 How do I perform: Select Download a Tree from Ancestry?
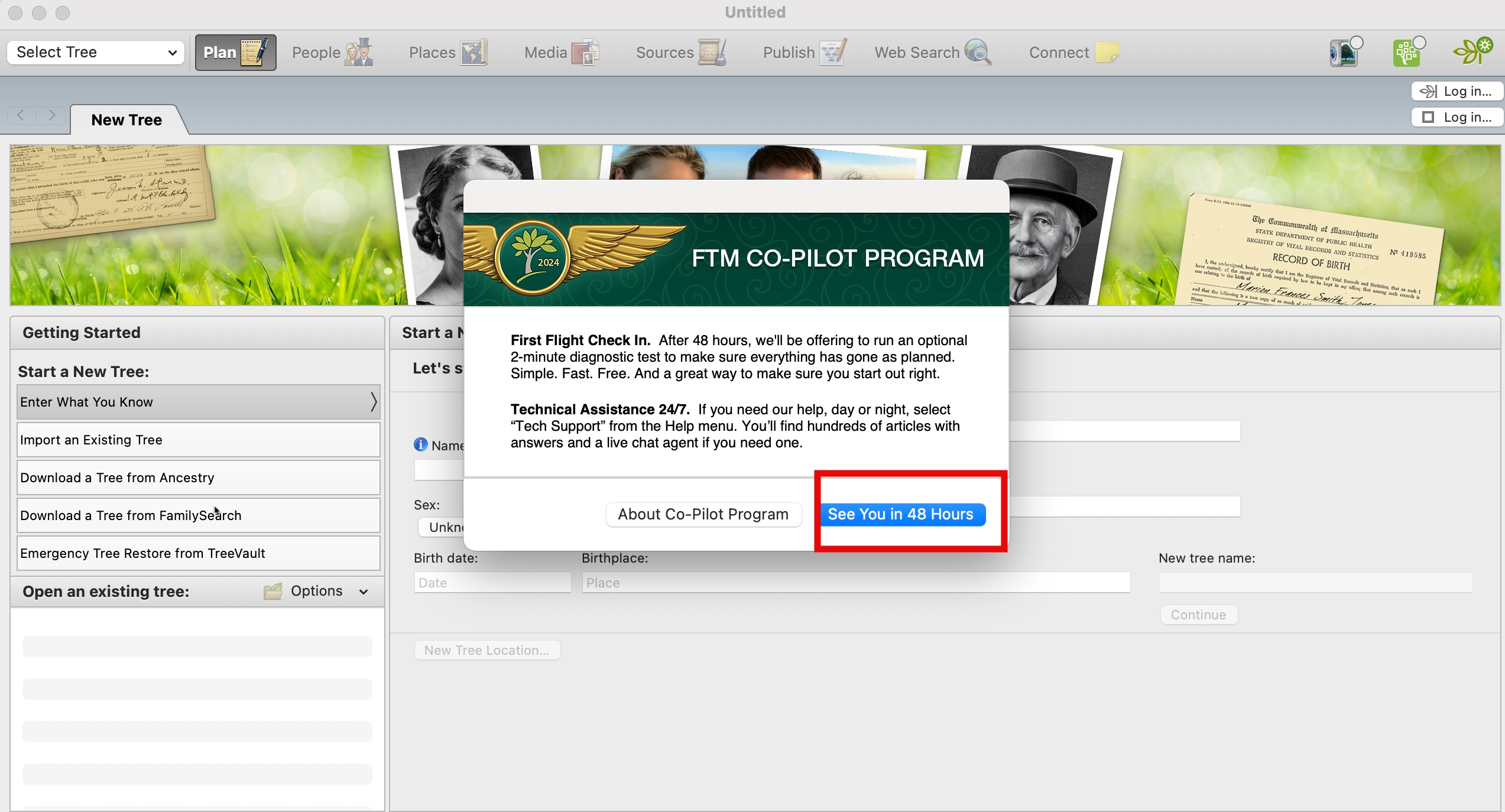[x=198, y=478]
